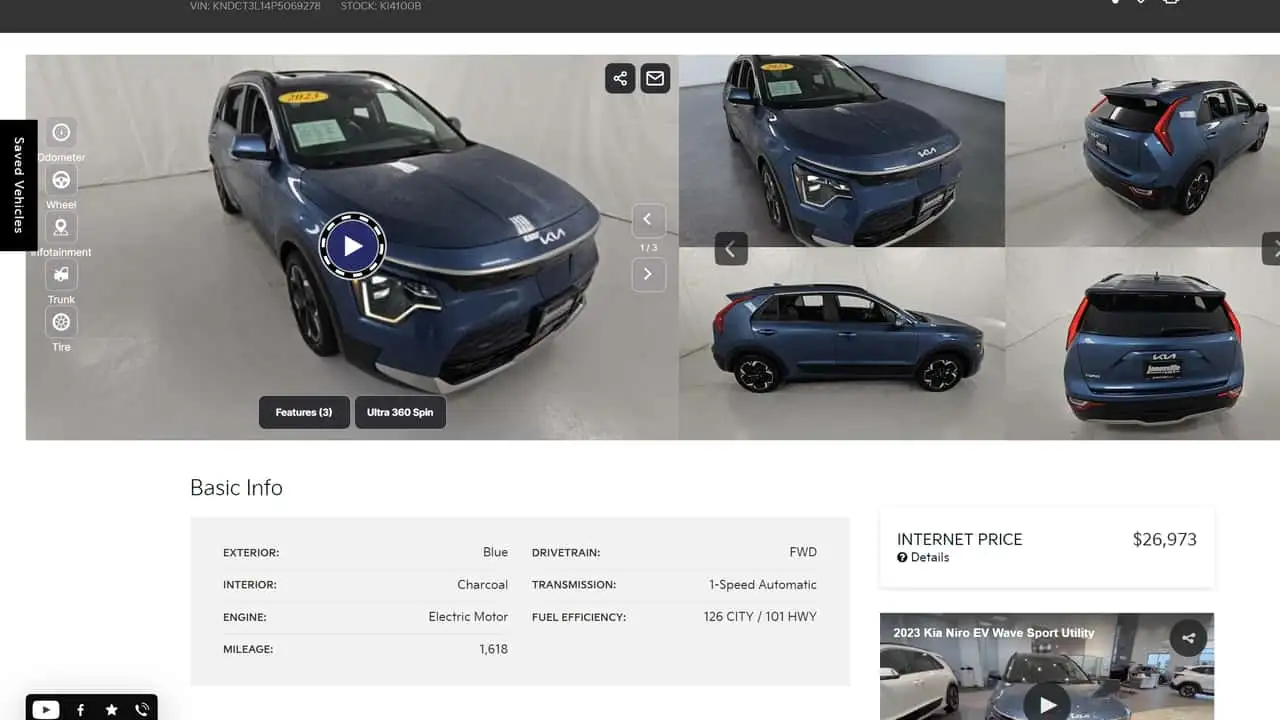The height and width of the screenshot is (720, 1280).
Task: Click the Ultra 360 Spin button
Action: pyautogui.click(x=400, y=412)
